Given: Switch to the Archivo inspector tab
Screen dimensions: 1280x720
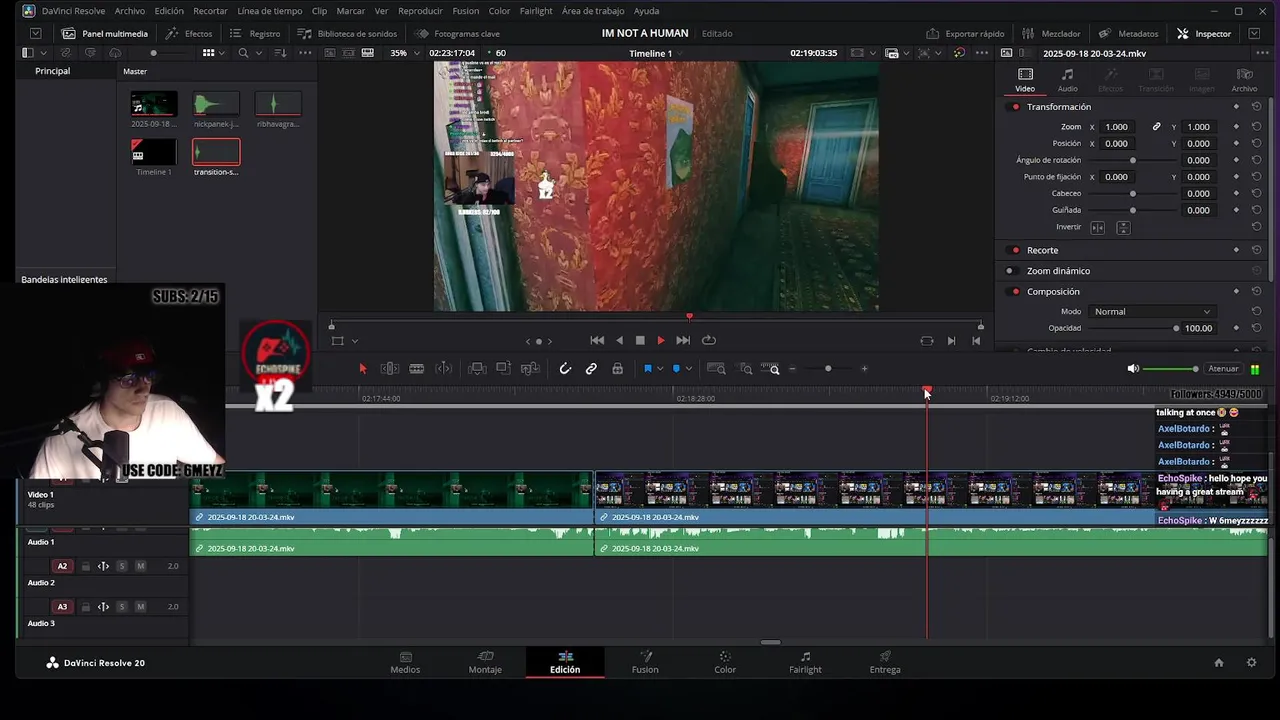Looking at the screenshot, I should (x=1244, y=80).
